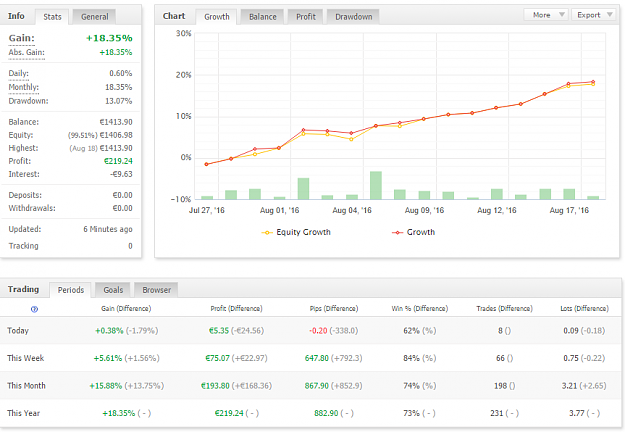Click the Lots (Difference) column header
The height and width of the screenshot is (432, 625).
point(584,308)
